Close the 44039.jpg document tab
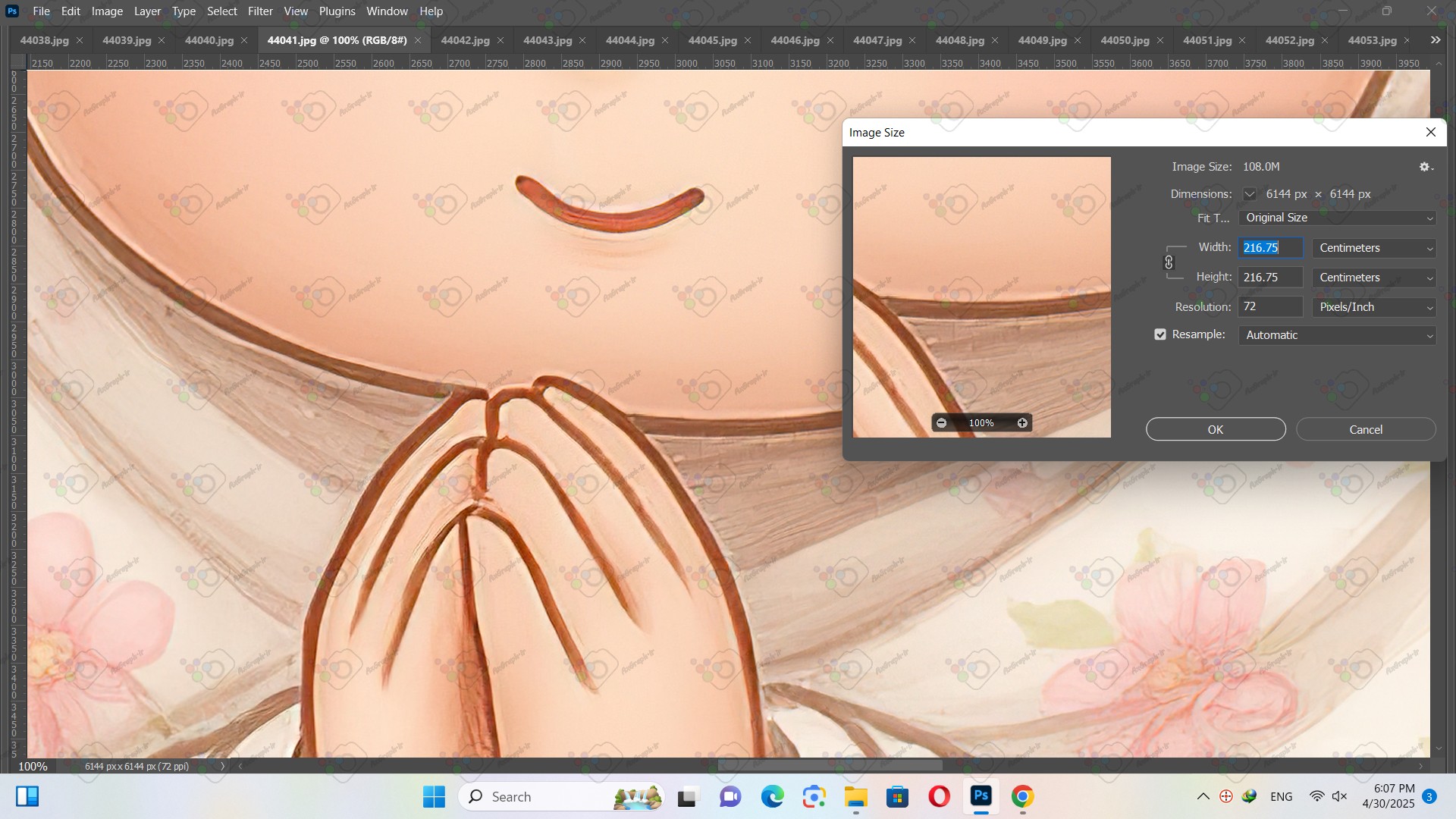Screen dimensions: 1456x819 pos(162,40)
